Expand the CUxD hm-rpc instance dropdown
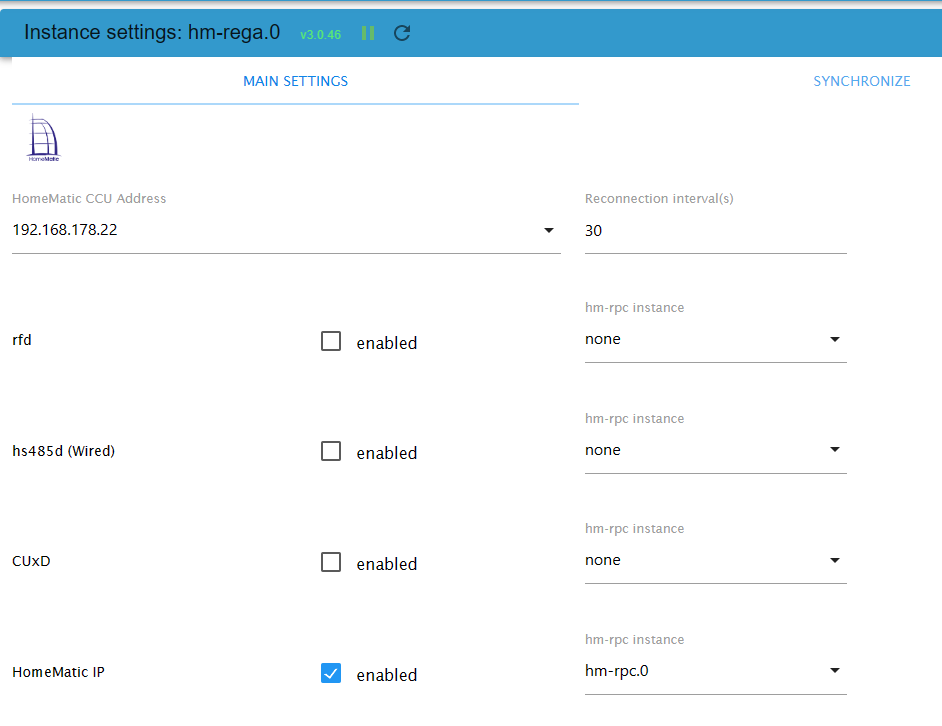942x726 pixels. 716,560
